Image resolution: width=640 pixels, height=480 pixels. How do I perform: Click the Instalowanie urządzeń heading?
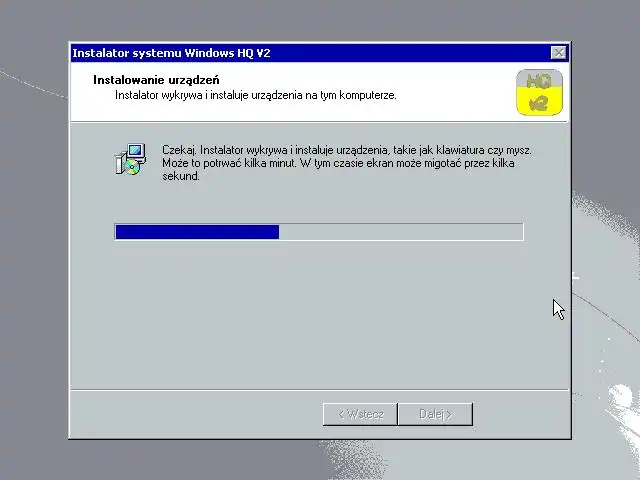coord(156,80)
